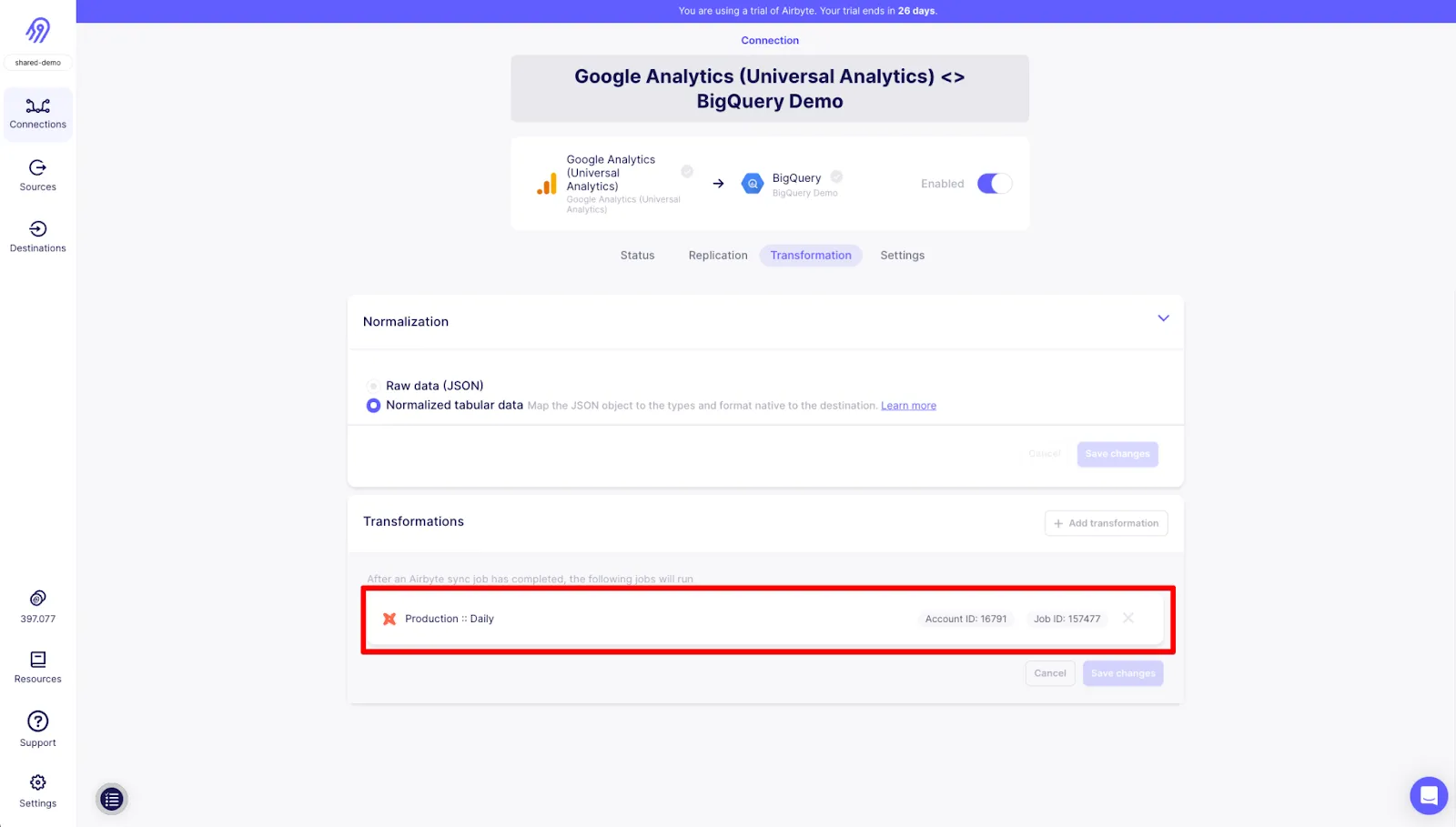Click the red X icon beside Production :: Daily
This screenshot has height=827, width=1456.
tap(389, 619)
